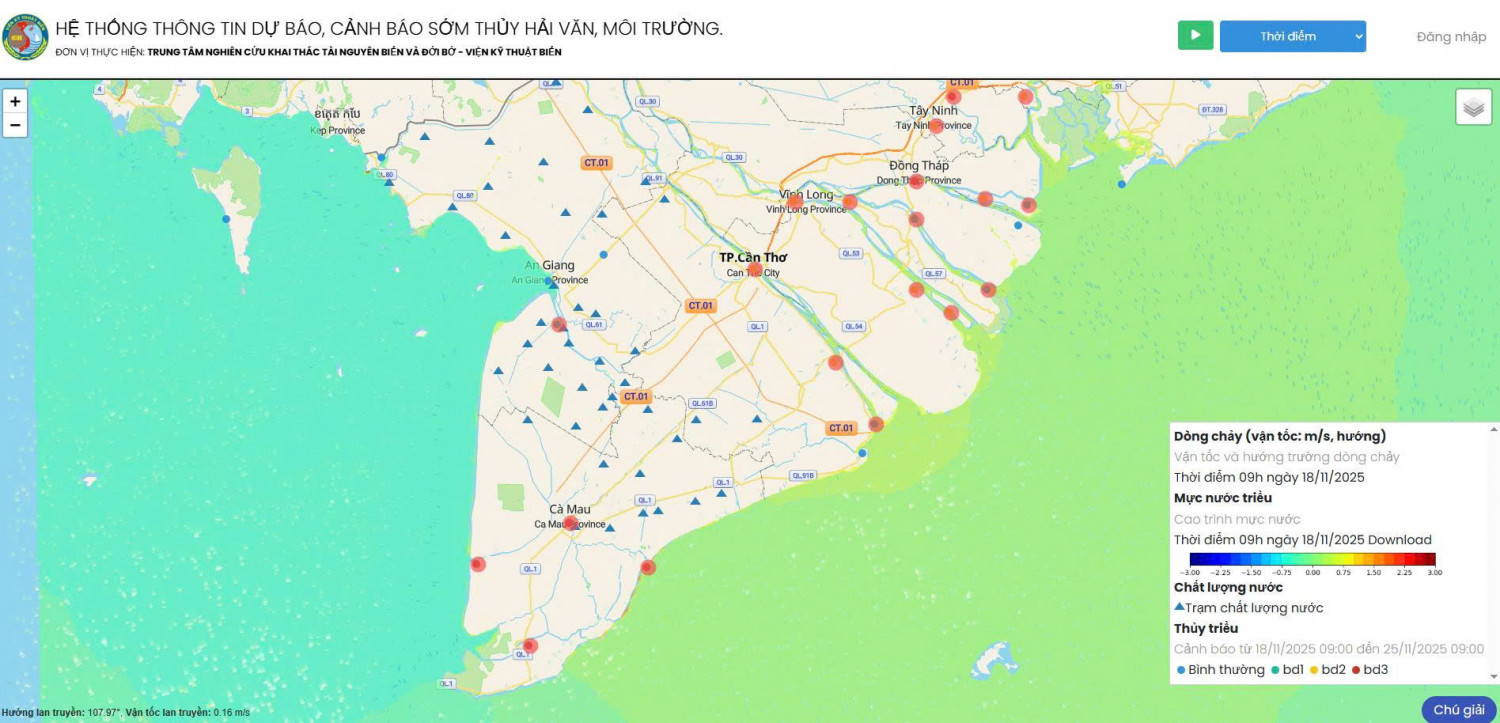This screenshot has height=723, width=1500.
Task: Toggle the Chú giải legend button
Action: click(1458, 710)
